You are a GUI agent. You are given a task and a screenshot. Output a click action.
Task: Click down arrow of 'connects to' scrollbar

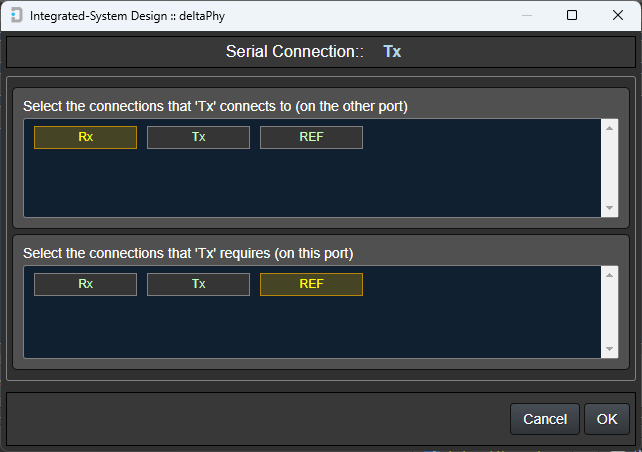[609, 208]
